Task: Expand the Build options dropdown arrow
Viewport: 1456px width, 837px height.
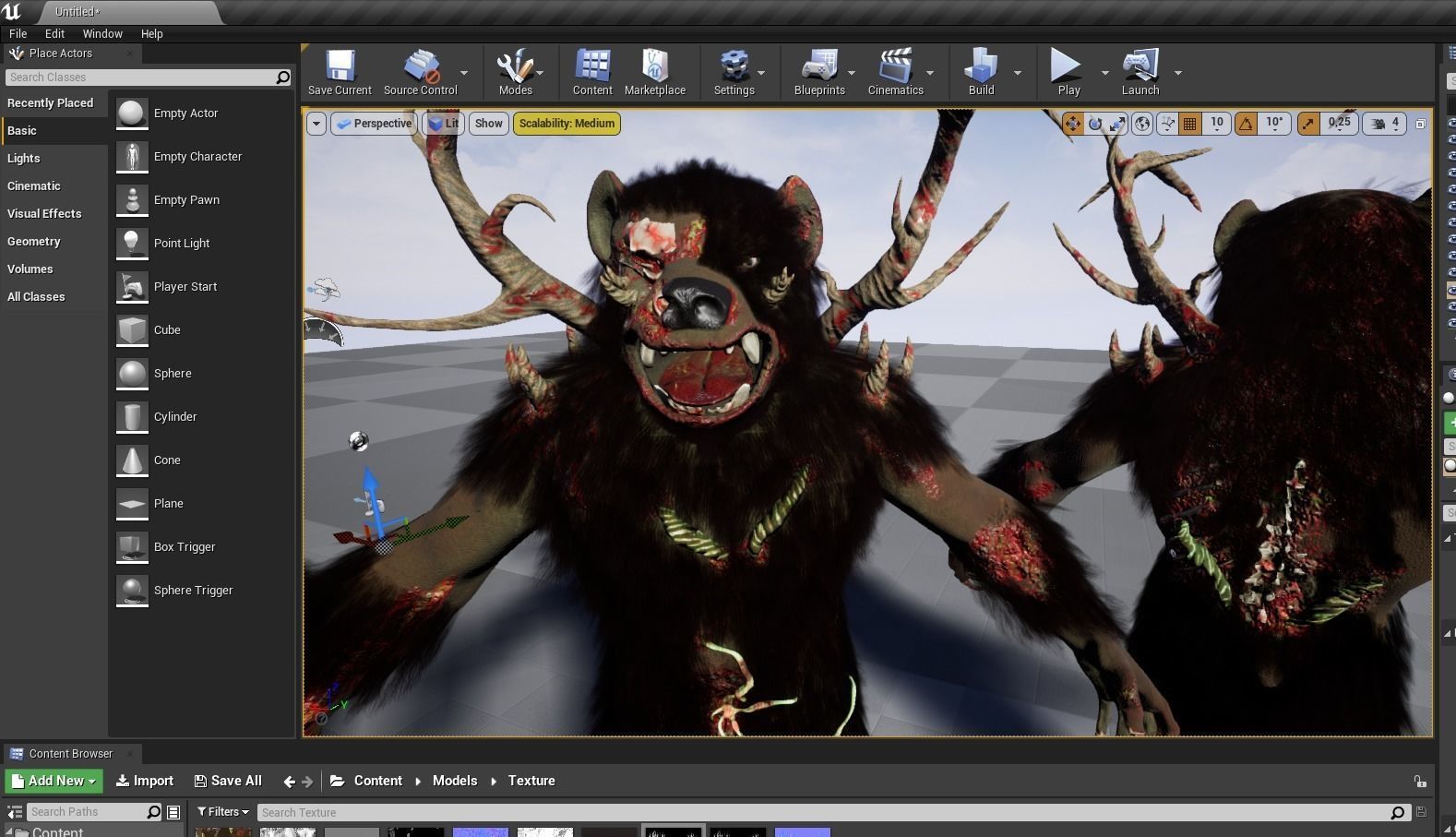Action: (1018, 73)
